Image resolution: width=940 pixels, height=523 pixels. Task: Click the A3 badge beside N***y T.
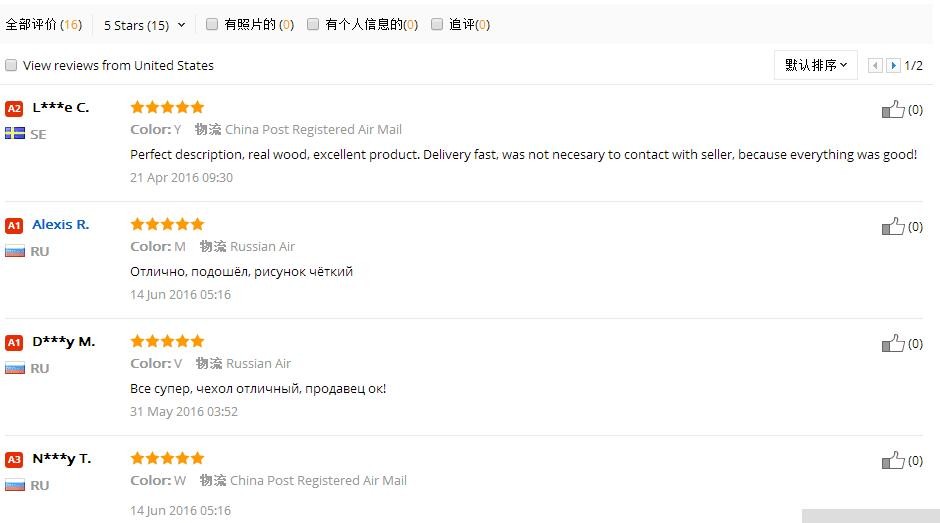click(x=14, y=460)
